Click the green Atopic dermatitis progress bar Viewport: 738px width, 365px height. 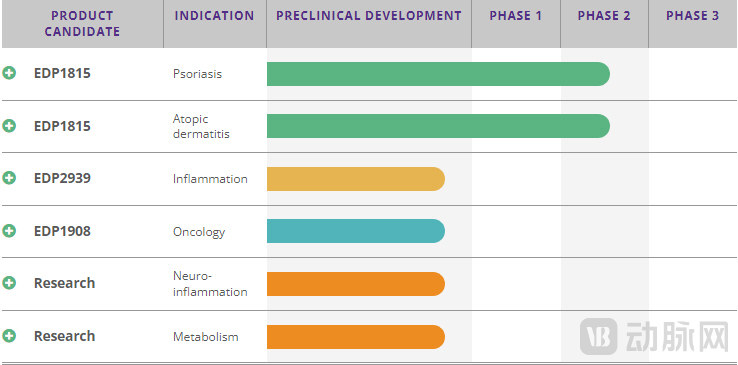pyautogui.click(x=438, y=126)
